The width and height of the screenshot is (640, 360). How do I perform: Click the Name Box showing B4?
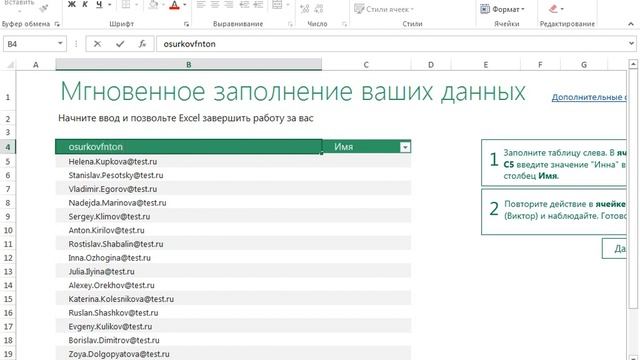(x=29, y=44)
